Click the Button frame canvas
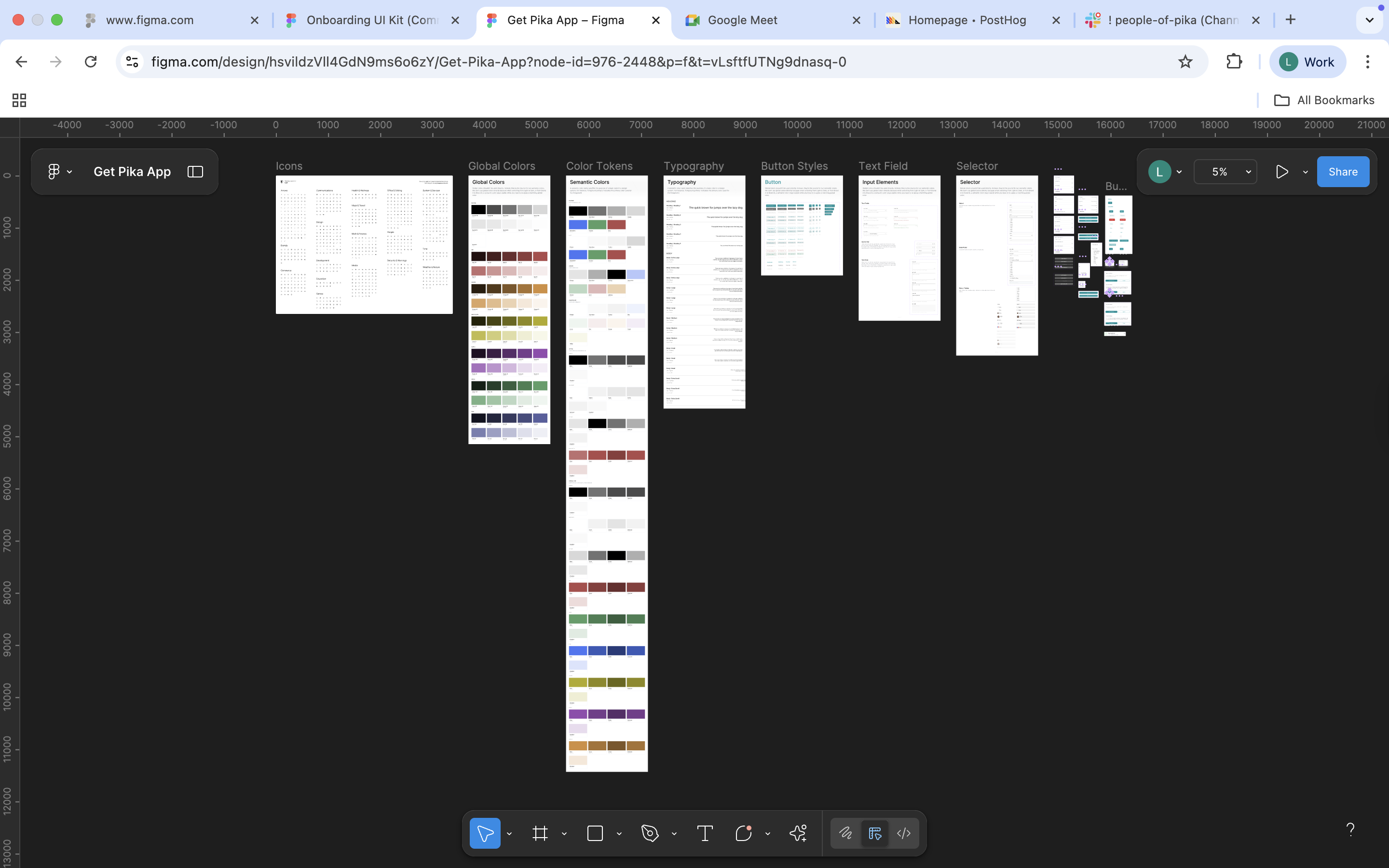Image resolution: width=1389 pixels, height=868 pixels. click(x=802, y=226)
